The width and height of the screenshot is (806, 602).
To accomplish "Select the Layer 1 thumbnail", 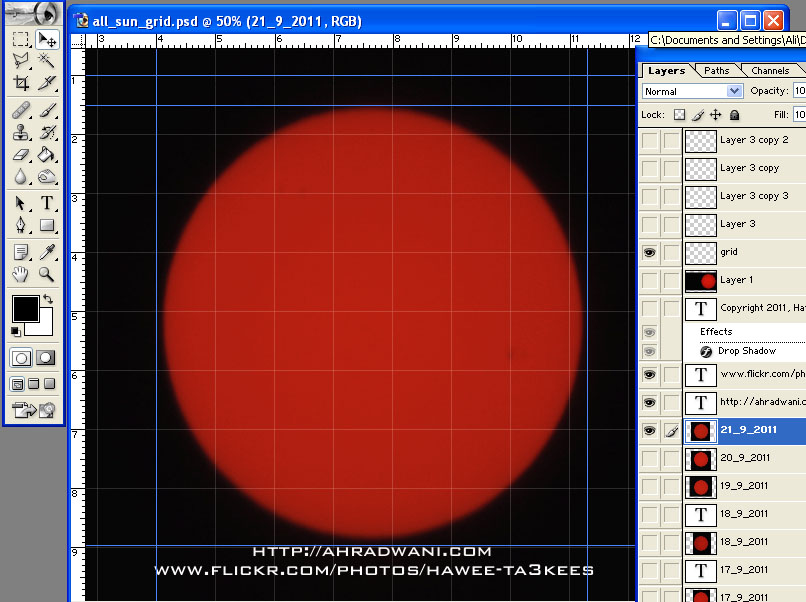I will (700, 281).
